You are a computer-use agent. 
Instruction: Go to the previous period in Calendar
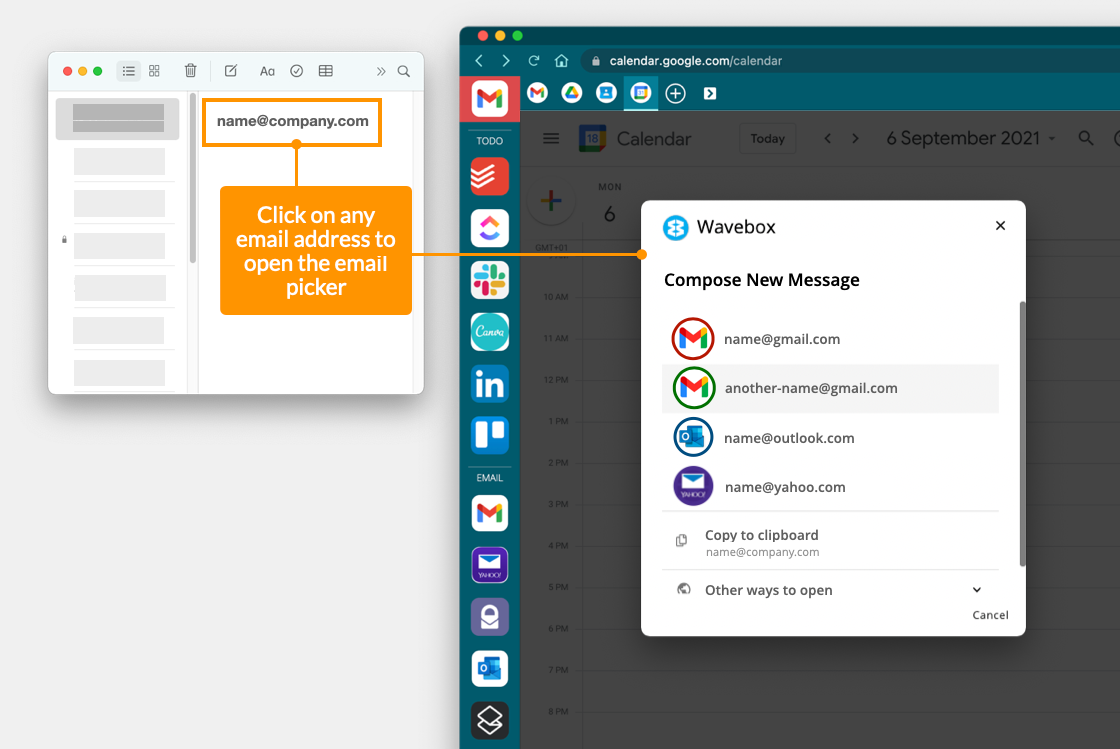[x=827, y=139]
